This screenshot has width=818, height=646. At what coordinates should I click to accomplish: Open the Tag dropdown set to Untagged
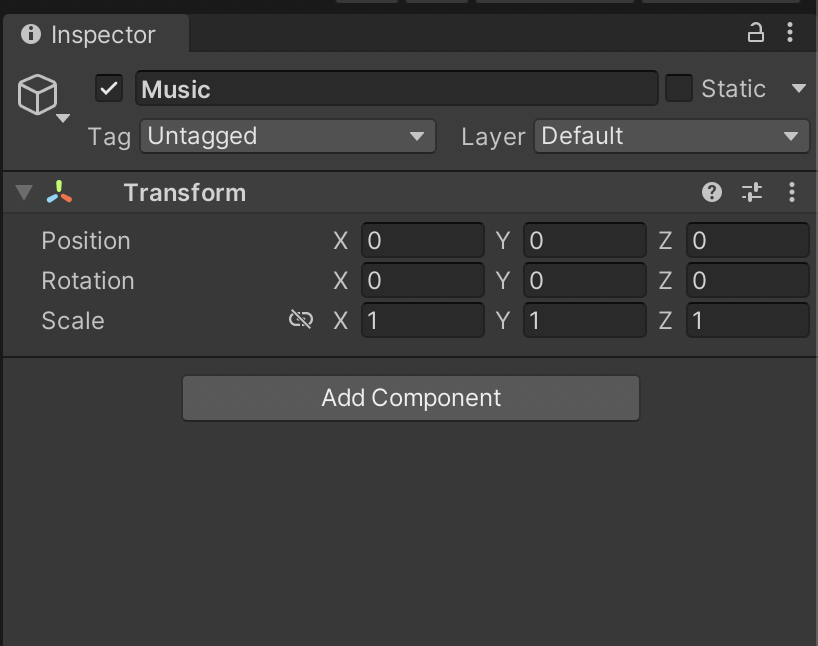287,136
